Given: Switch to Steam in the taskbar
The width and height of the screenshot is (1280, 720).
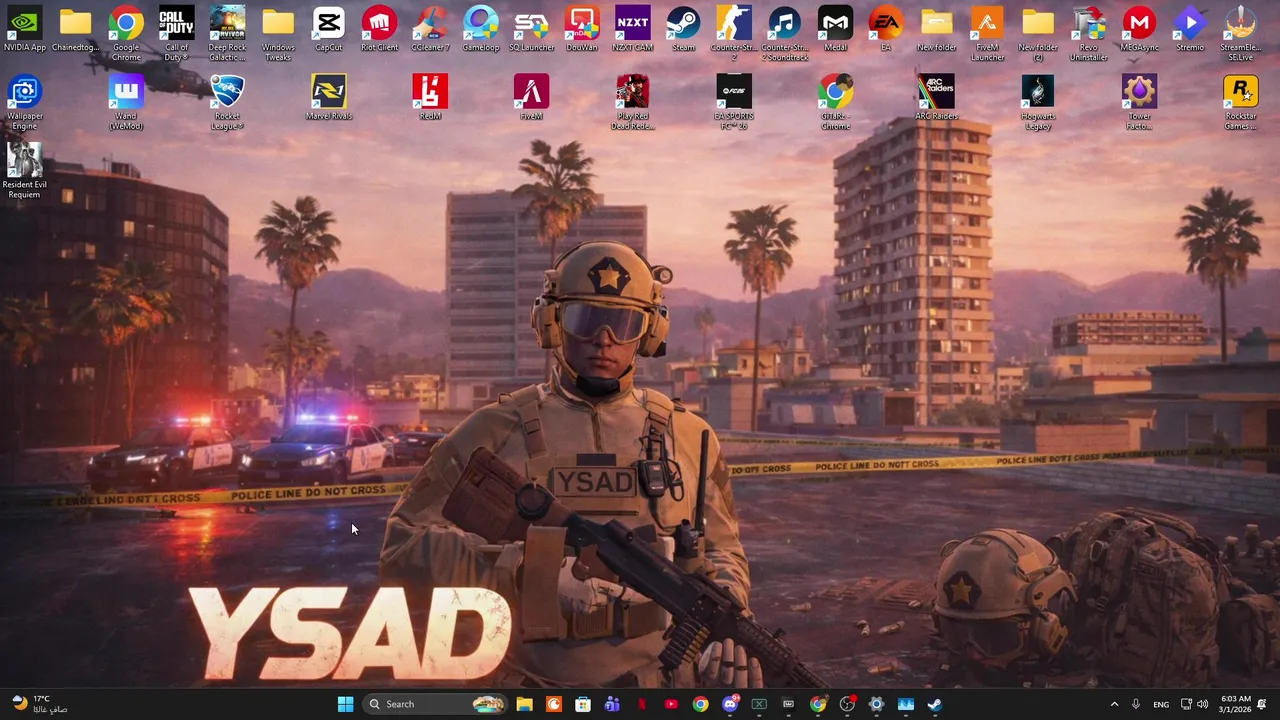Looking at the screenshot, I should click(935, 704).
